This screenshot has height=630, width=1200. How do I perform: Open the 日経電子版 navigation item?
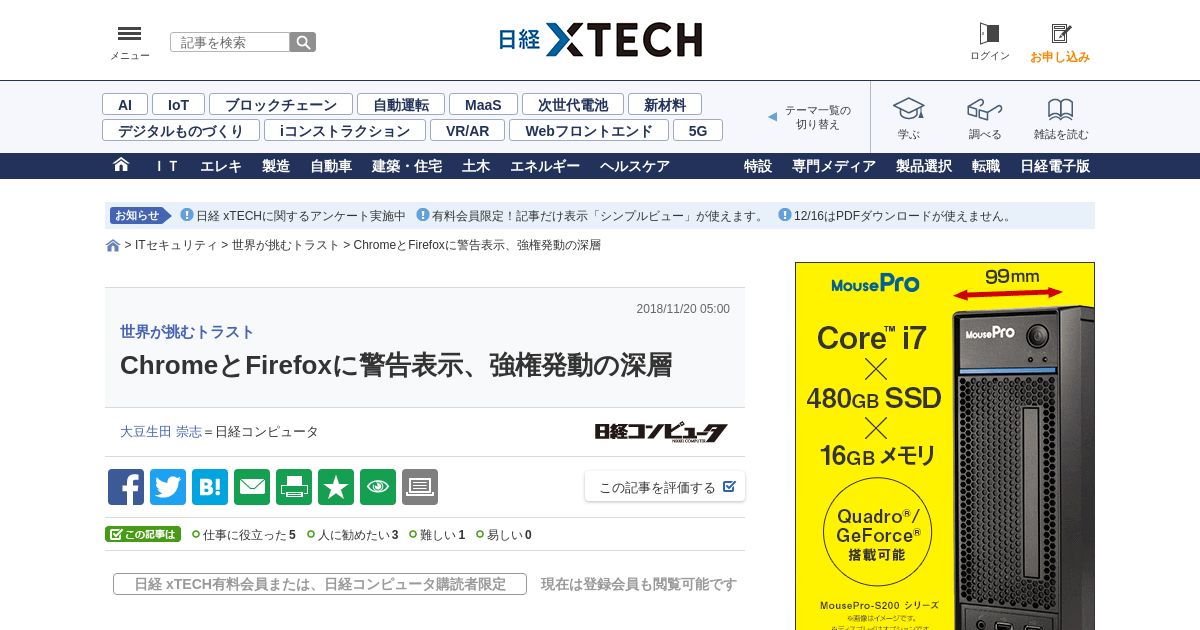tap(1055, 166)
